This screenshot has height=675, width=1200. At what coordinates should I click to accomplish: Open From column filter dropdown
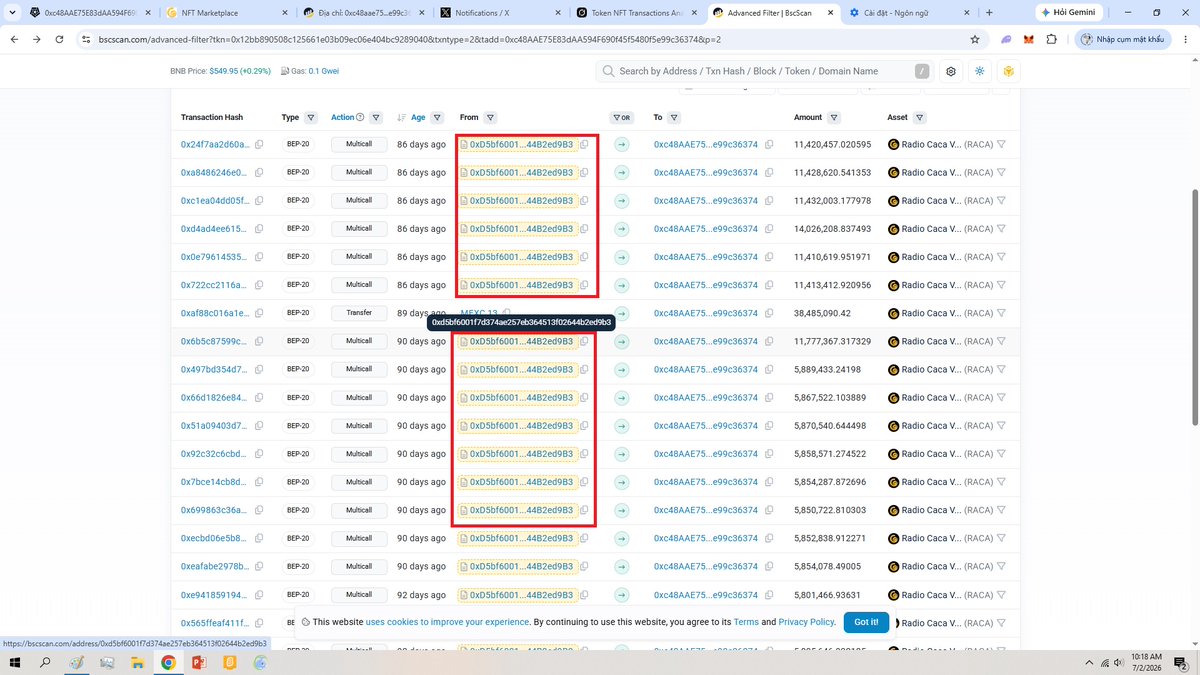click(x=490, y=117)
